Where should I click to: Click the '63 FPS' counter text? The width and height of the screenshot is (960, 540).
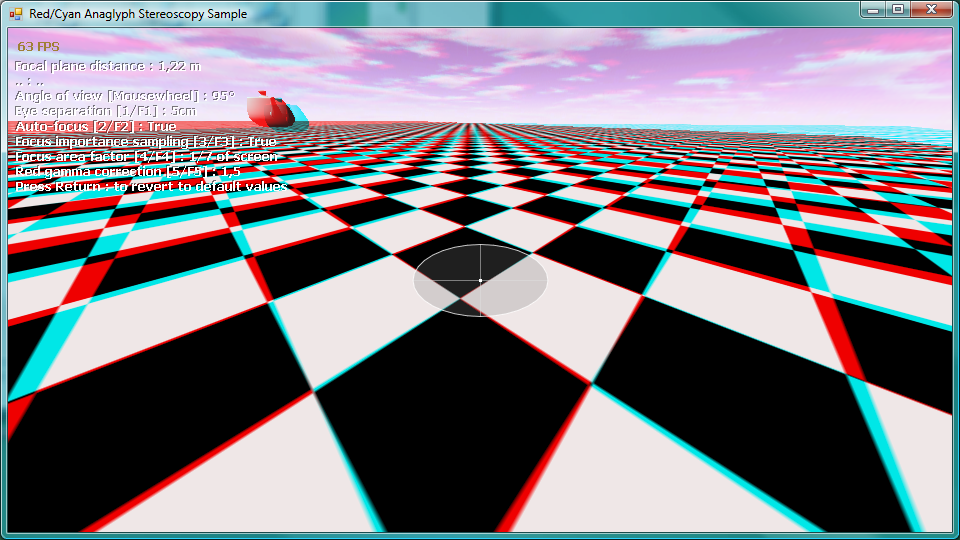[x=38, y=47]
